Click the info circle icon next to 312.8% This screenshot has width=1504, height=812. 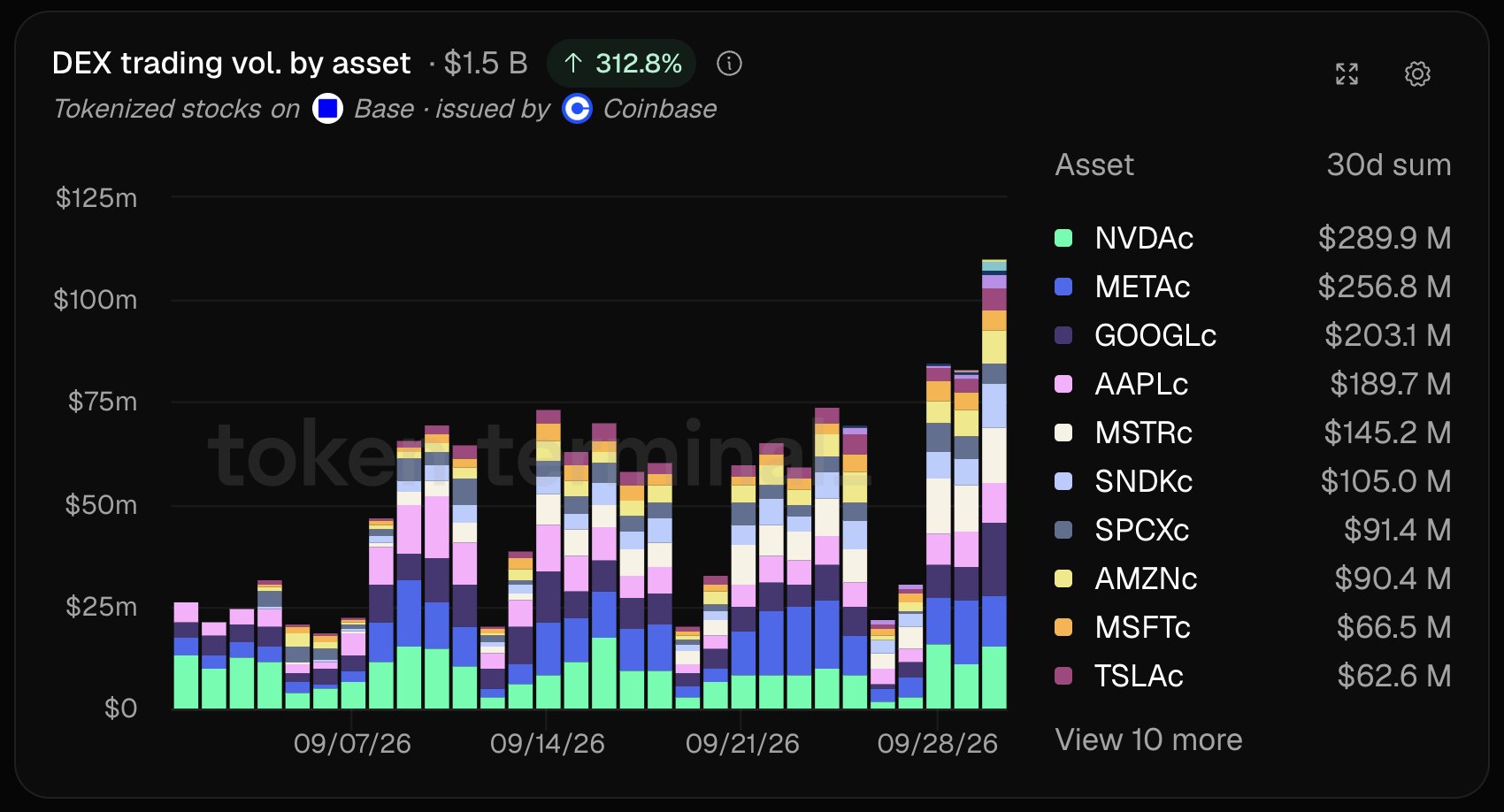(x=729, y=64)
